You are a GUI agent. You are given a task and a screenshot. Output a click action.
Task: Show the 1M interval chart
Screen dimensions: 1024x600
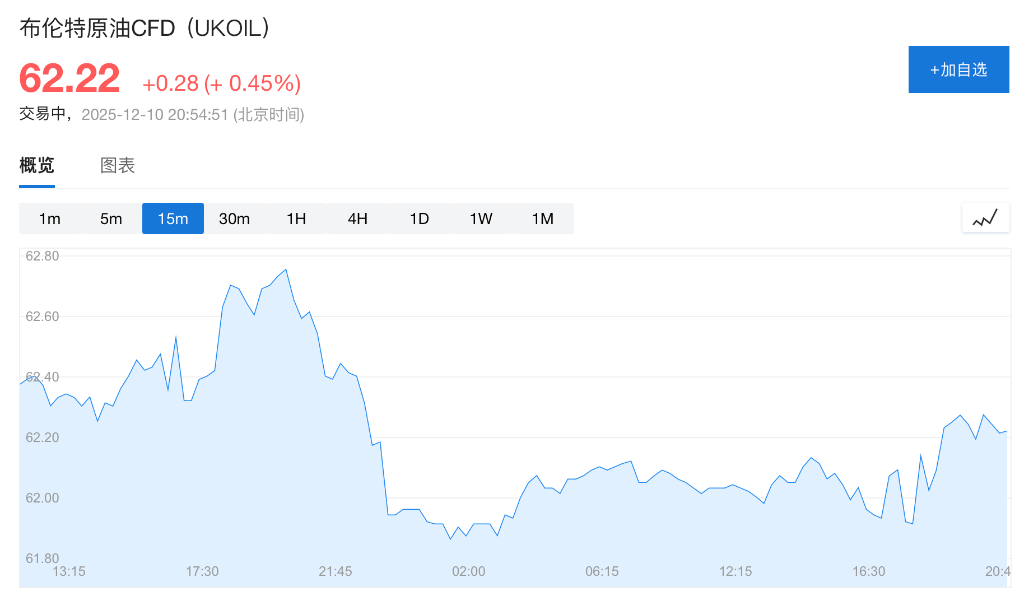point(542,219)
